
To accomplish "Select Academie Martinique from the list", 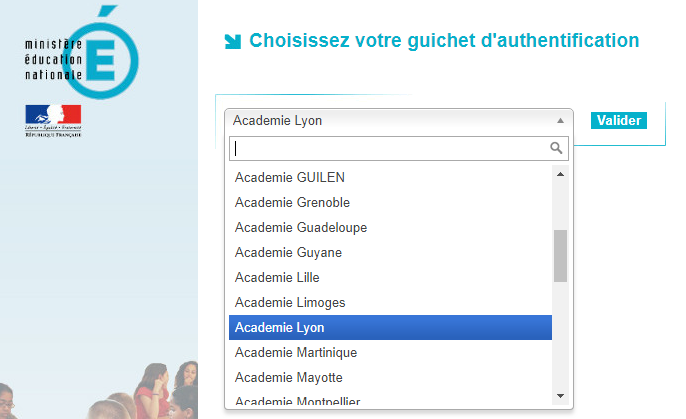I will click(390, 353).
